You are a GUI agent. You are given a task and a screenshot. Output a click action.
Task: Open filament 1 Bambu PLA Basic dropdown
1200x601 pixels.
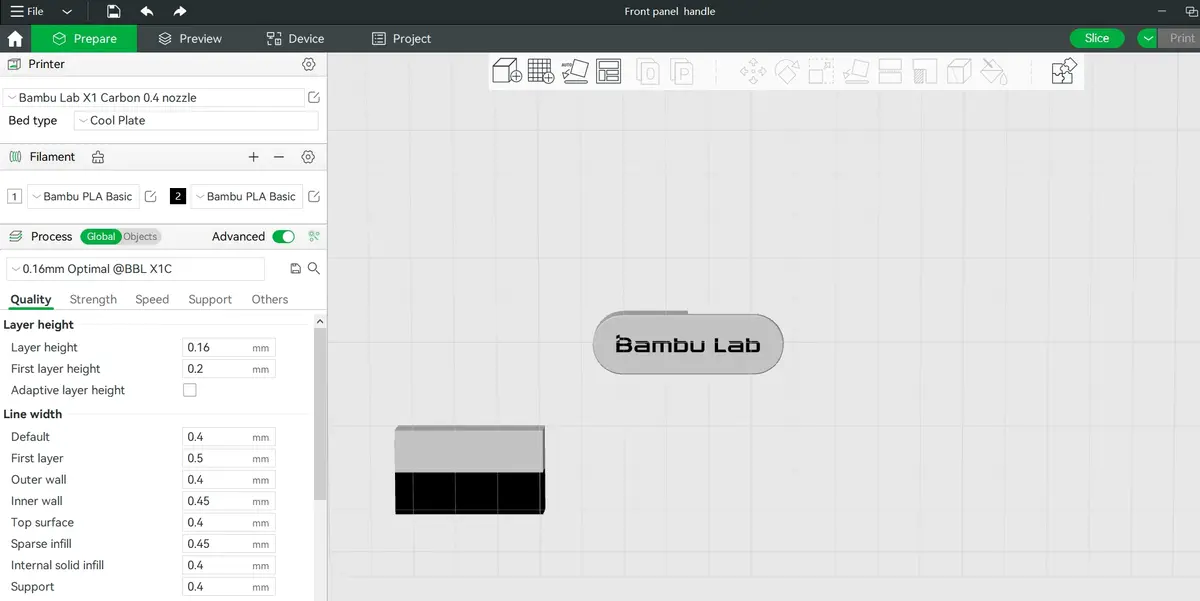click(x=83, y=196)
